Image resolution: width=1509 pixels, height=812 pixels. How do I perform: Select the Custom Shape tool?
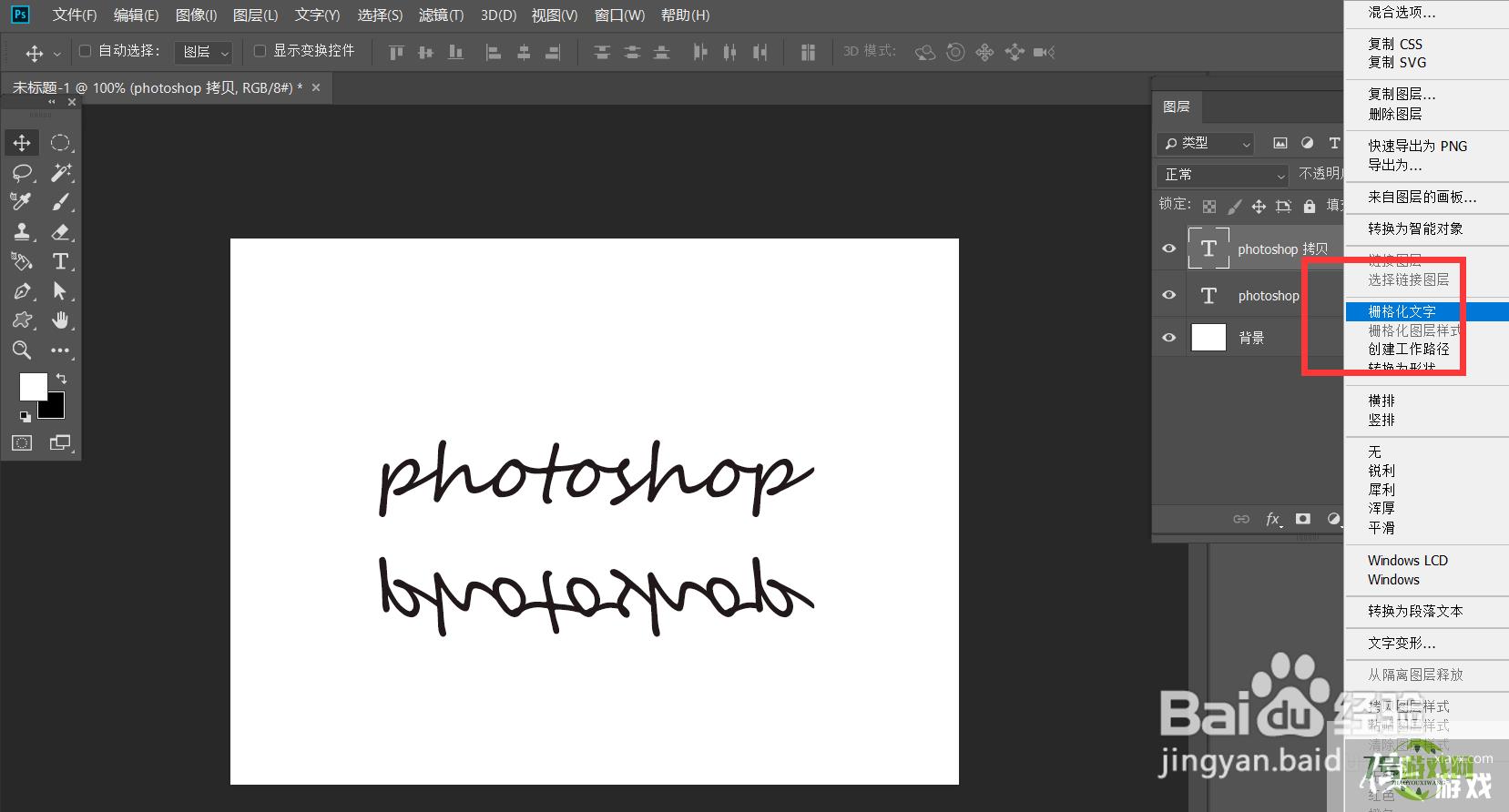(22, 320)
